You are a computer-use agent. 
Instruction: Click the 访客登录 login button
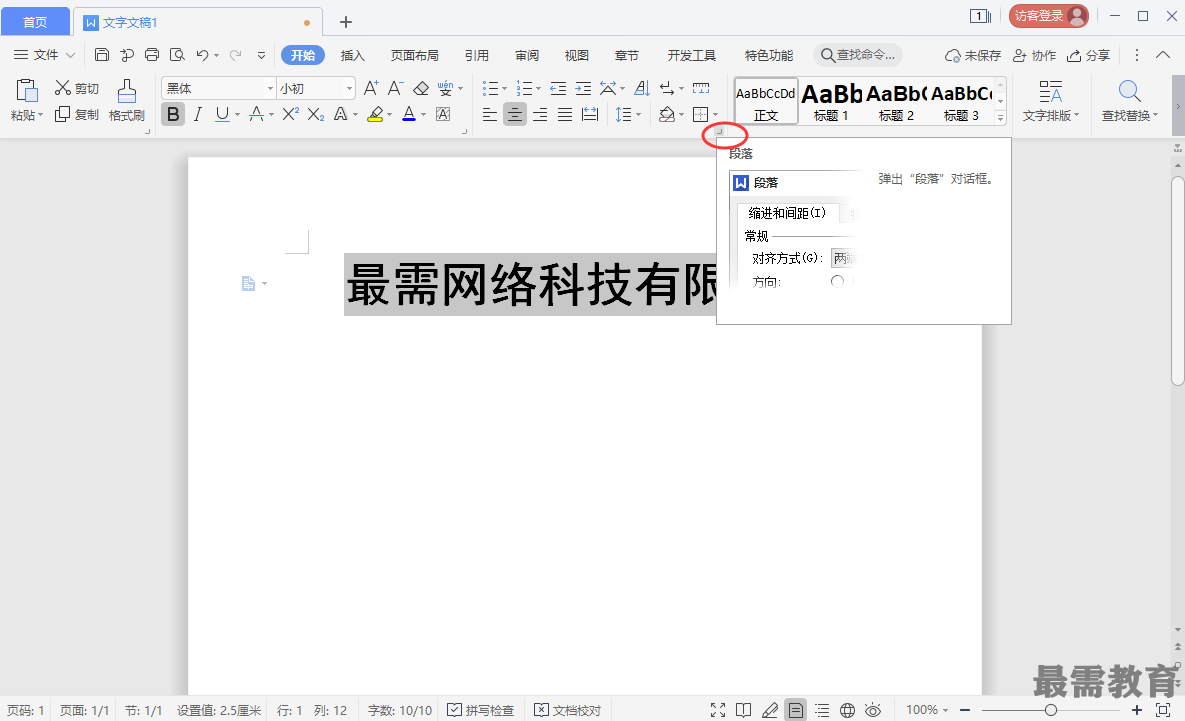(1048, 16)
